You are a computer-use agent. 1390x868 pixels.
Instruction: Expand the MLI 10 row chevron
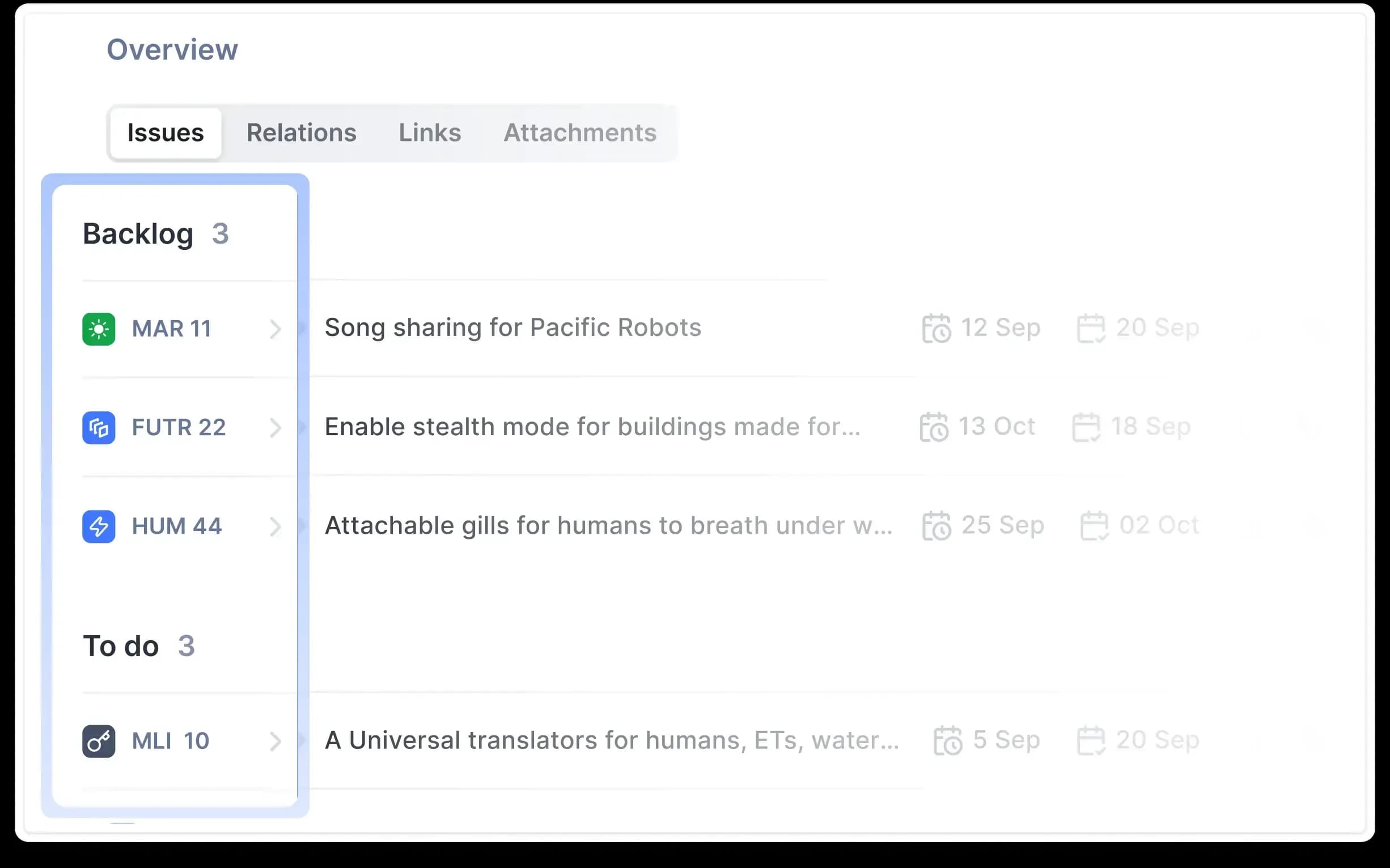(x=276, y=741)
